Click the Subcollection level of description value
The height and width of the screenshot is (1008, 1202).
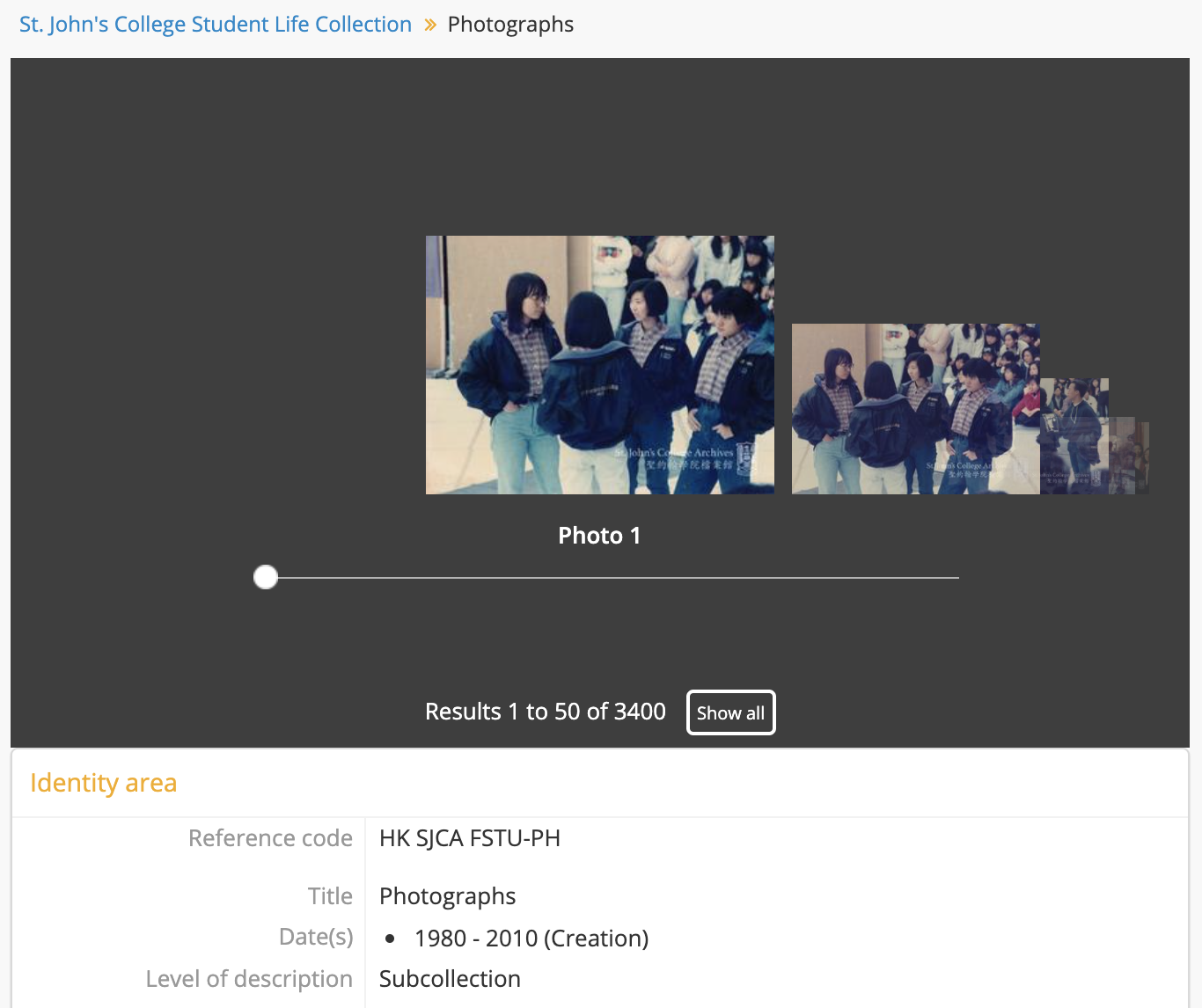coord(450,978)
